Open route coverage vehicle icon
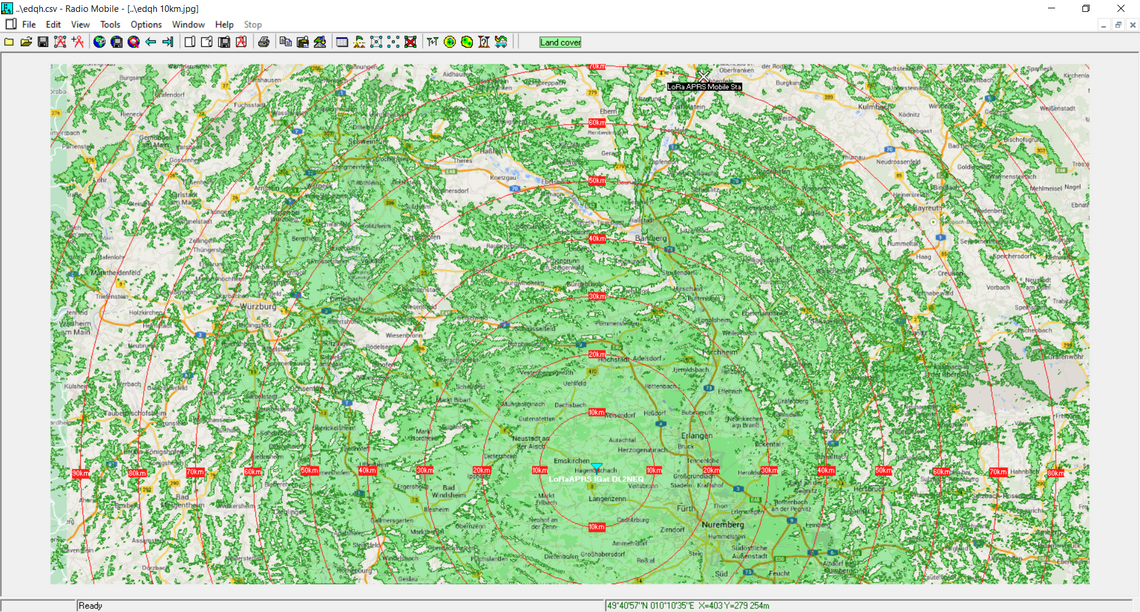This screenshot has width=1140, height=612. click(x=501, y=42)
